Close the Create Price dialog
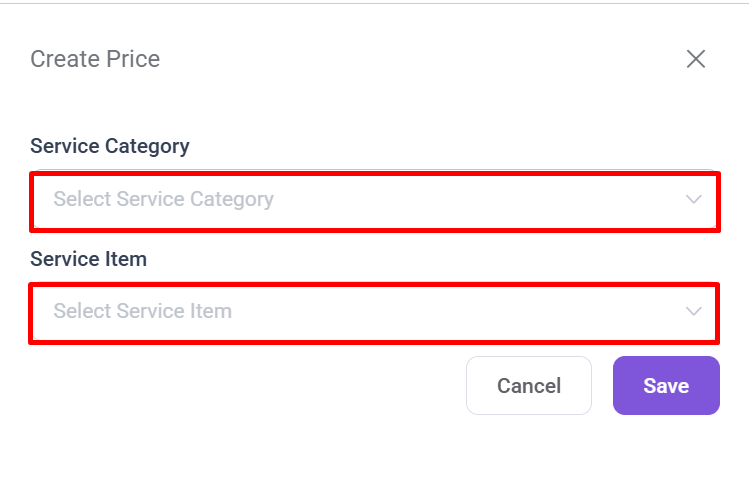749x504 pixels. tap(696, 59)
